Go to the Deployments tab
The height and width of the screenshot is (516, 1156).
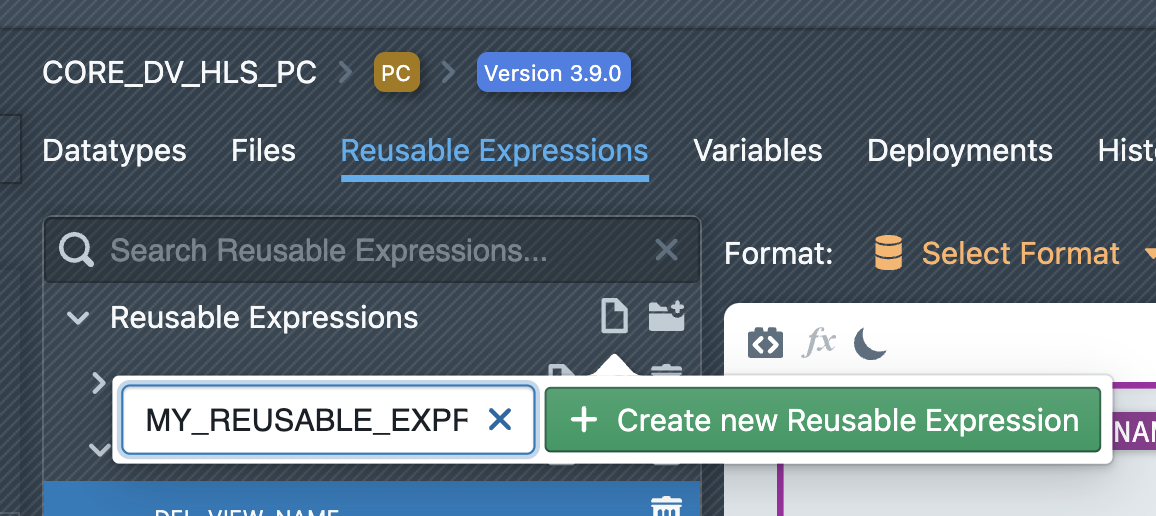[x=959, y=151]
